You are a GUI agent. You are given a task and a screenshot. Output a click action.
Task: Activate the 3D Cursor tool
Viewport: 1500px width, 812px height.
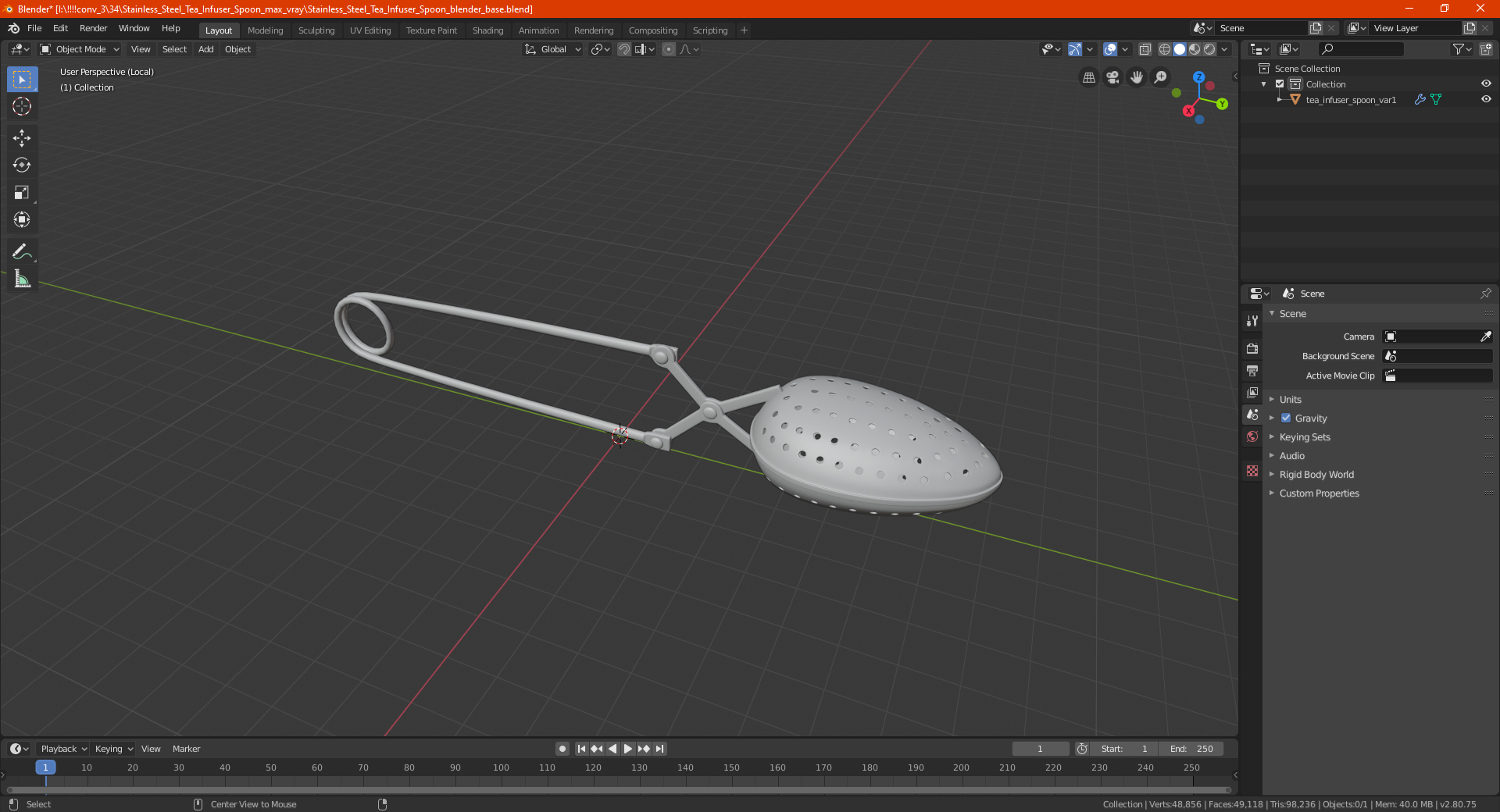pos(22,107)
